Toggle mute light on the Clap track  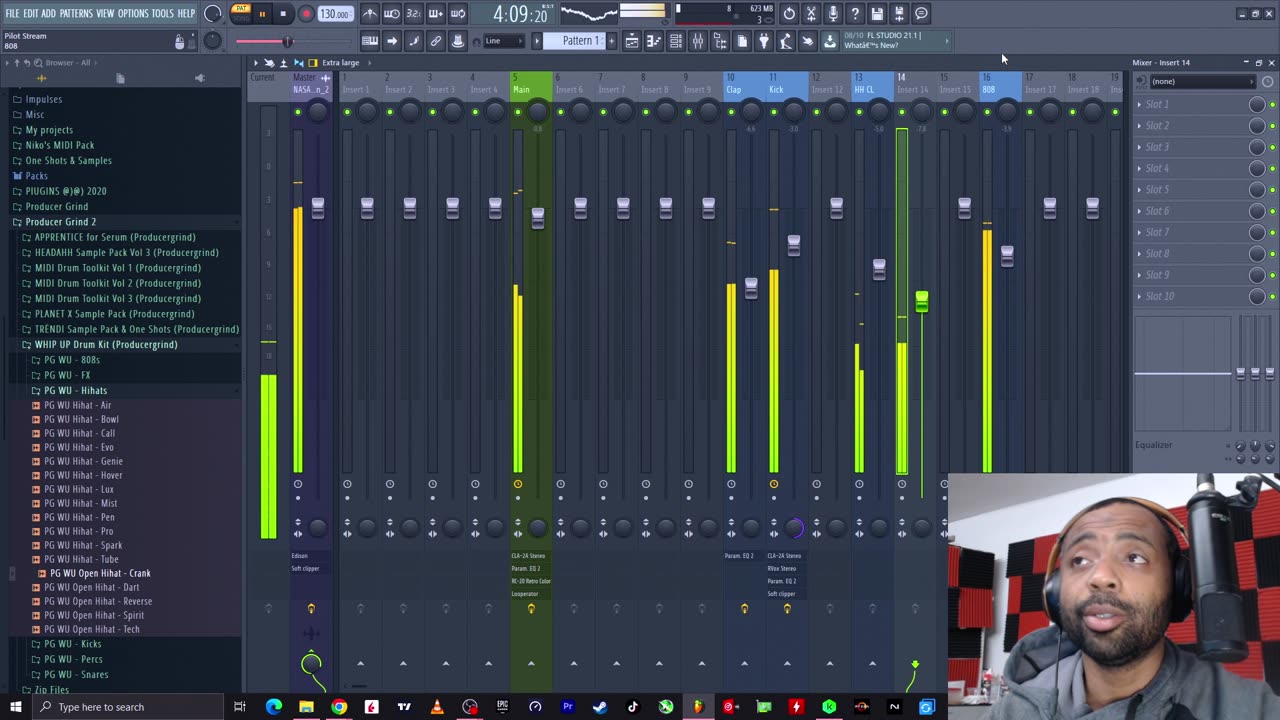click(x=731, y=111)
